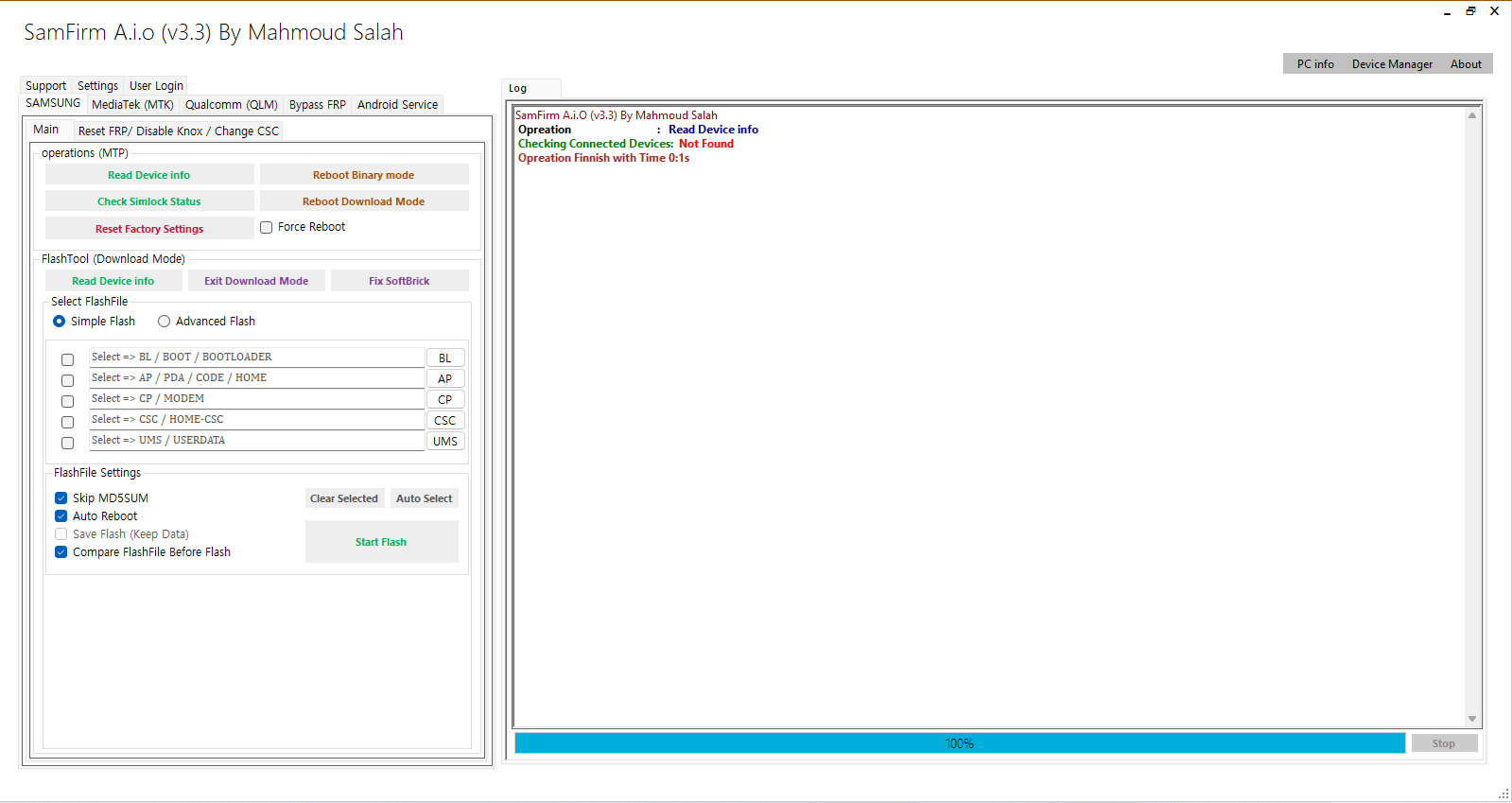The image size is (1512, 803).
Task: Tick the UMS / USERDATA checkbox
Action: [68, 443]
